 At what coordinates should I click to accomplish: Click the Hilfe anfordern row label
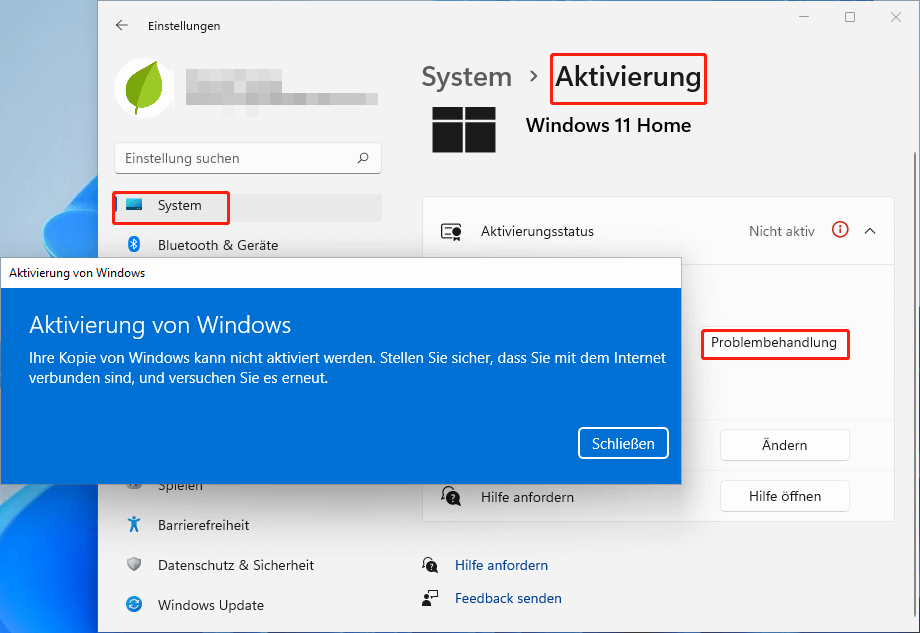(x=527, y=497)
